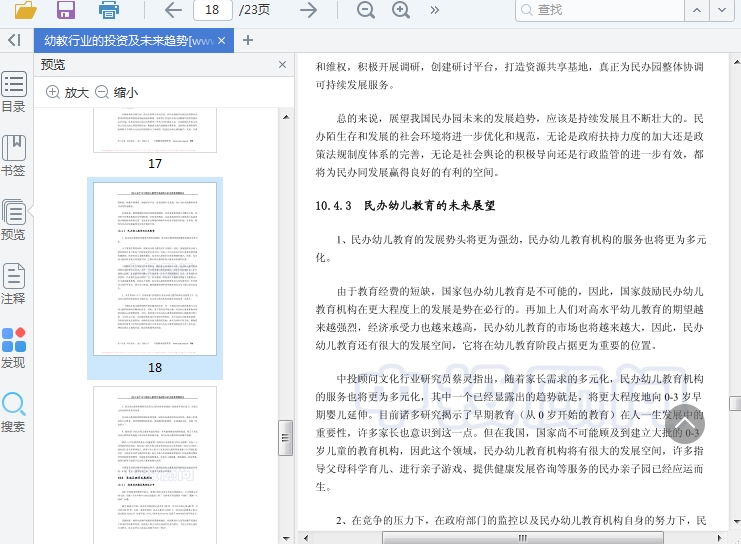Expand more toolbar options with the double chevron
Viewport: 741px width, 544px height.
click(x=435, y=10)
